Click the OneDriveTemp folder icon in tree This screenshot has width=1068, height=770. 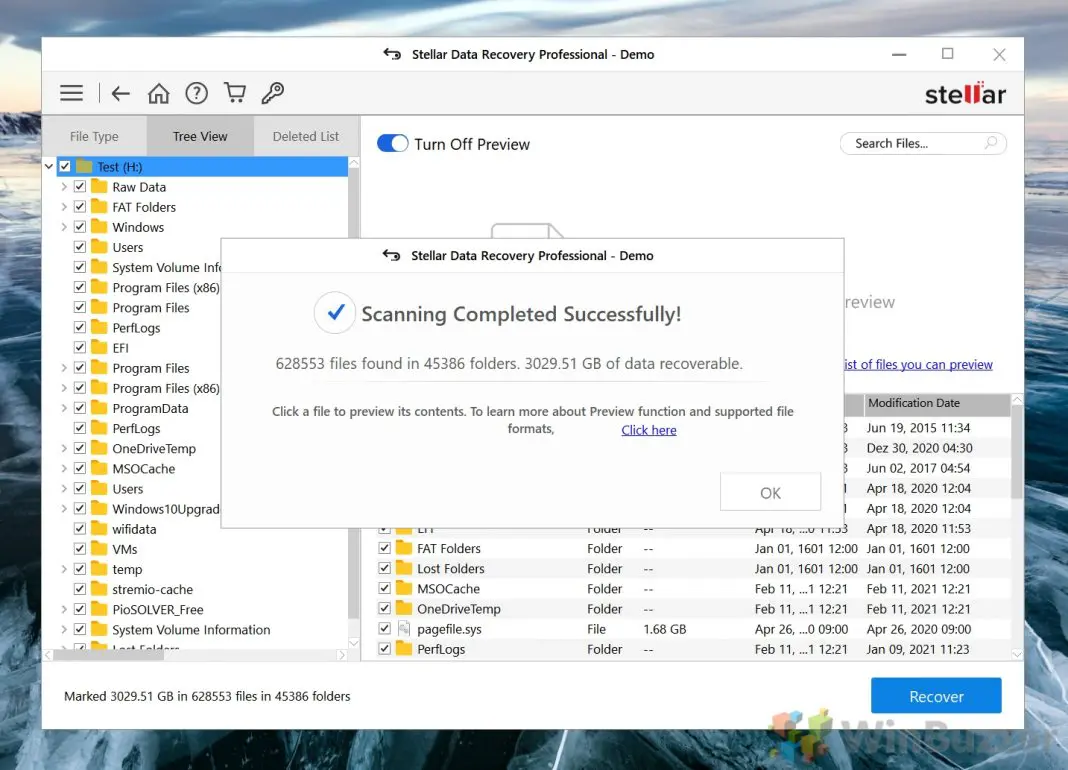(x=99, y=448)
